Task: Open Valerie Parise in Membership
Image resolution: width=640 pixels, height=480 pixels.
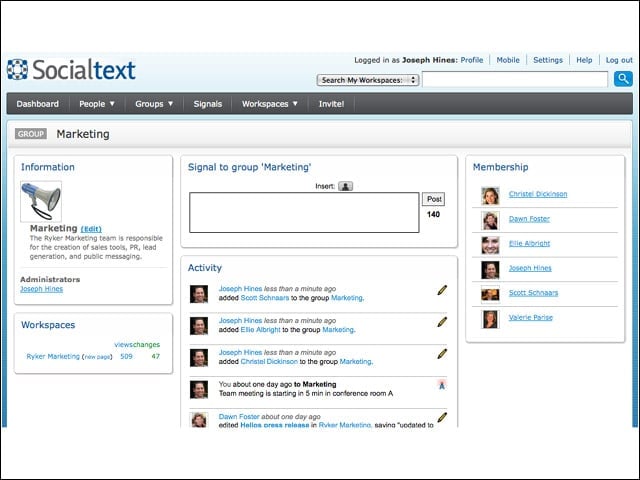Action: [531, 318]
